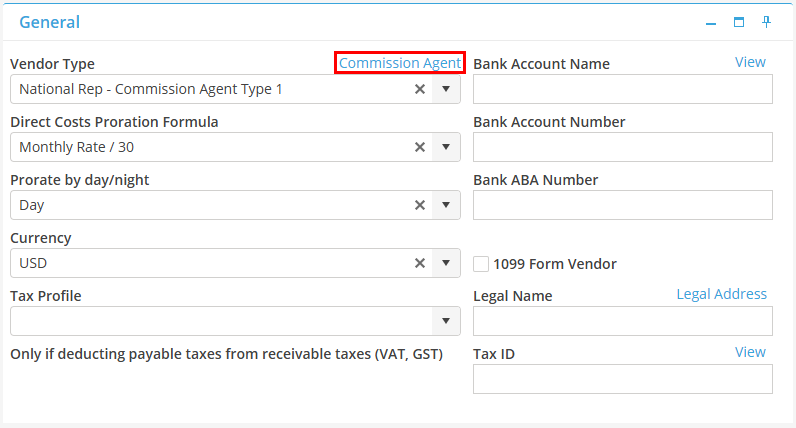Click the Commission Agent link
Screen dimensions: 796x428
(400, 63)
